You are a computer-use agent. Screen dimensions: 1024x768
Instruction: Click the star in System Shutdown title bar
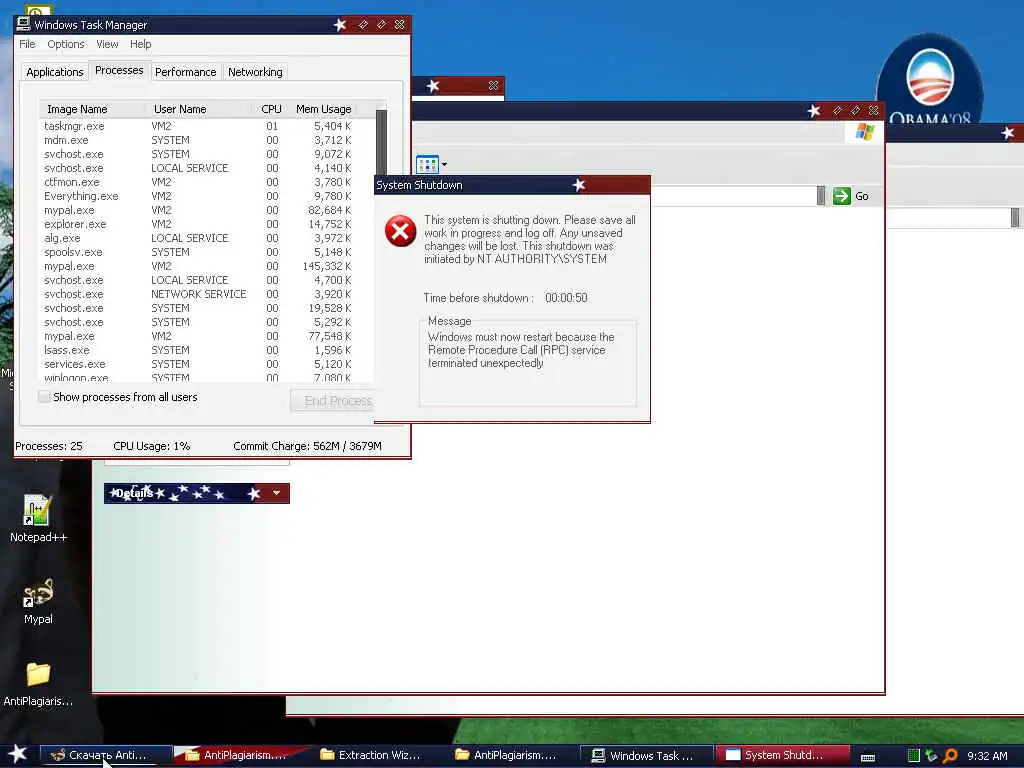(x=579, y=185)
